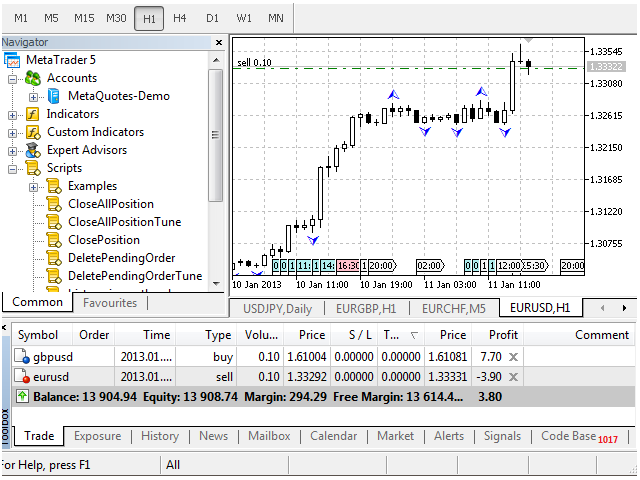Click the Accounts folder icon in Navigator

(x=32, y=78)
